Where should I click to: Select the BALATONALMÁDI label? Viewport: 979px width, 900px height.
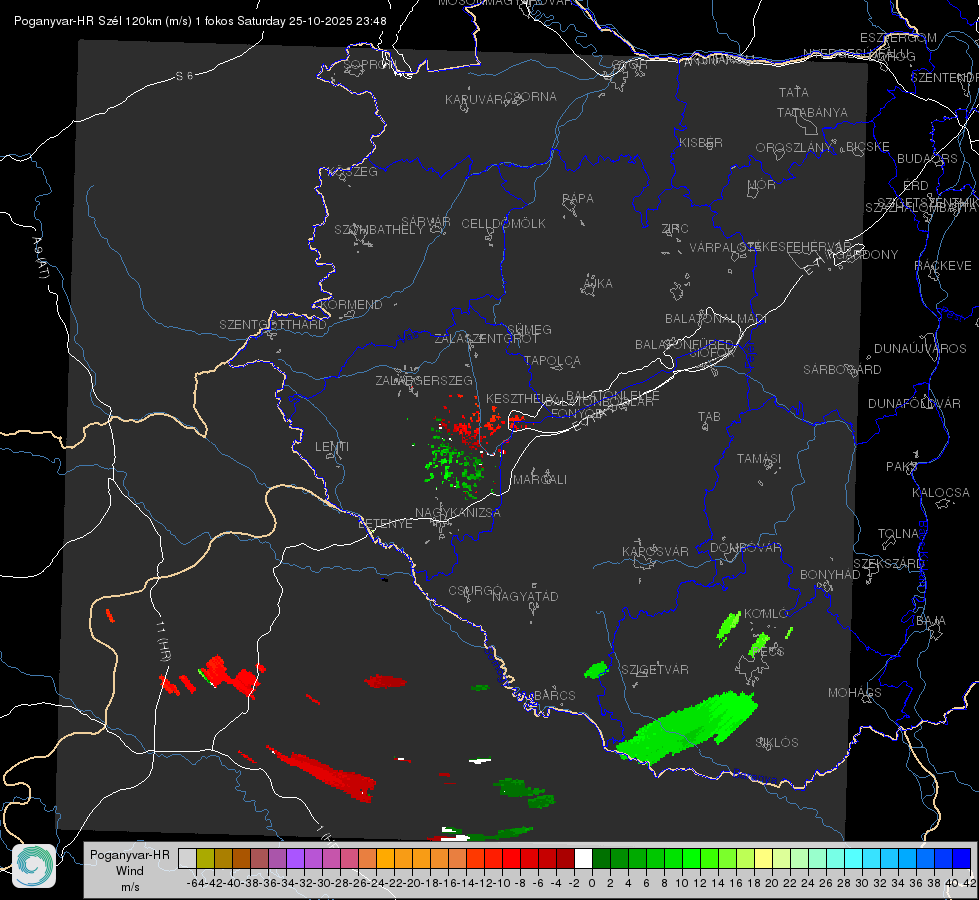coord(716,319)
